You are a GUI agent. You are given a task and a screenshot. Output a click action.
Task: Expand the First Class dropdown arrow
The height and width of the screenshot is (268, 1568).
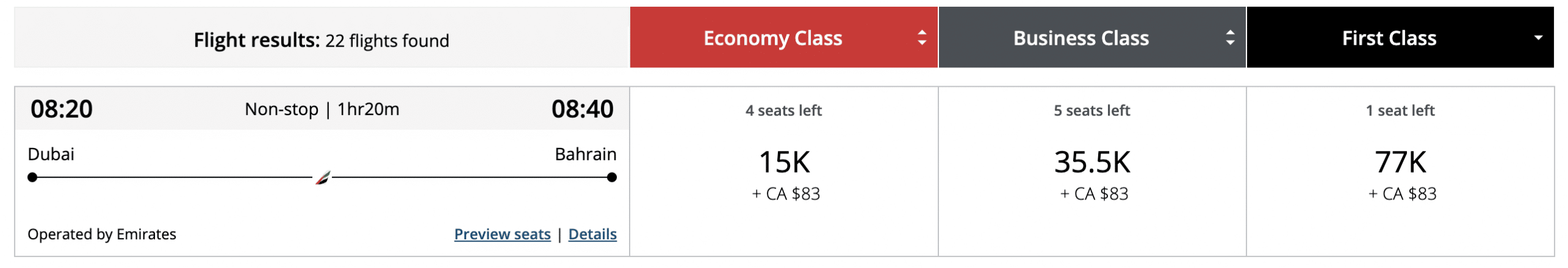pos(1537,38)
